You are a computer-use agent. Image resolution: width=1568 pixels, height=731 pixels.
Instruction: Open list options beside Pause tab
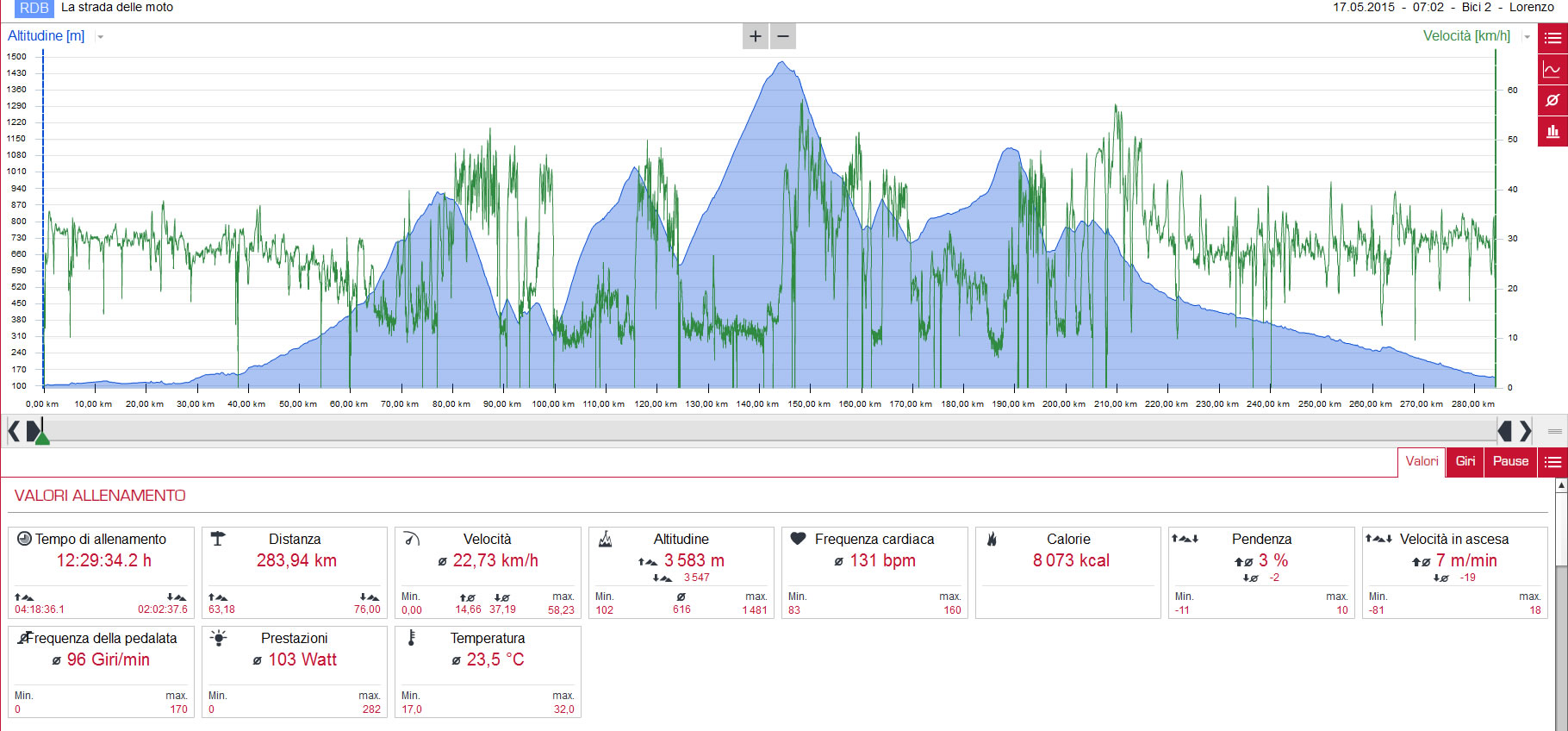1552,461
